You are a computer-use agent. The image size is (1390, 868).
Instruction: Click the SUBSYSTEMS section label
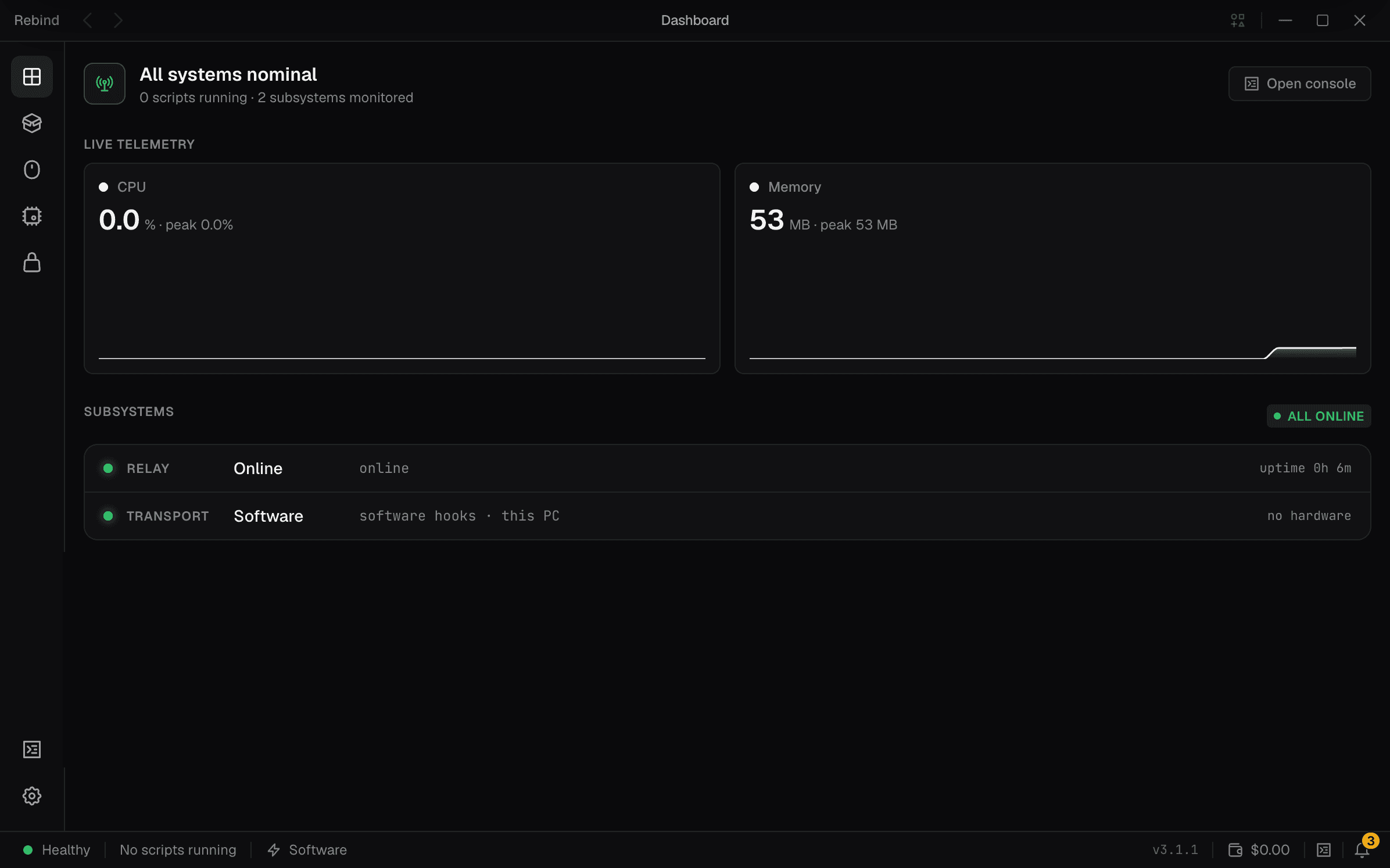tap(129, 411)
